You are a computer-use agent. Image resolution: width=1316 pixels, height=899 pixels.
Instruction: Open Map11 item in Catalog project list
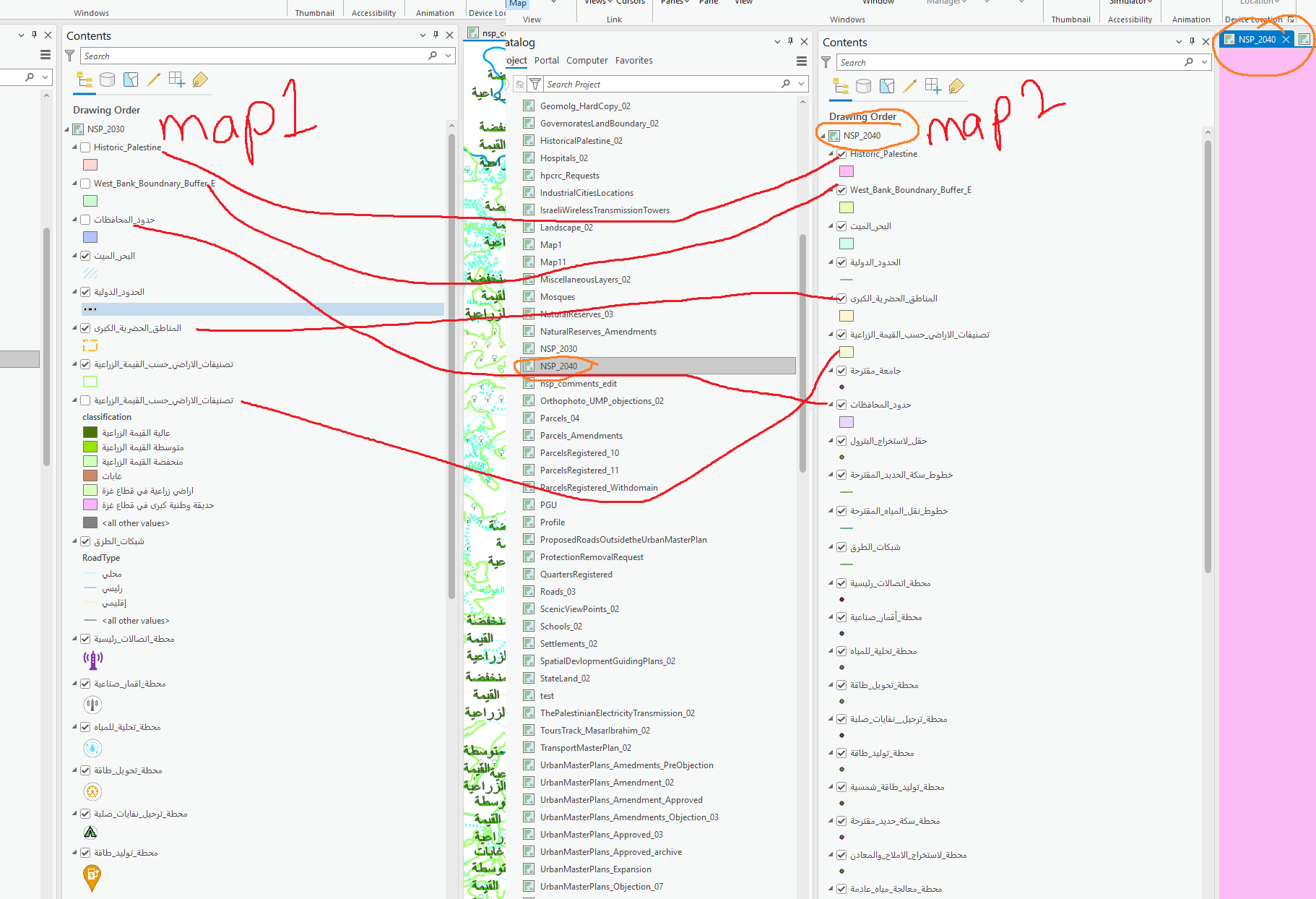(553, 262)
